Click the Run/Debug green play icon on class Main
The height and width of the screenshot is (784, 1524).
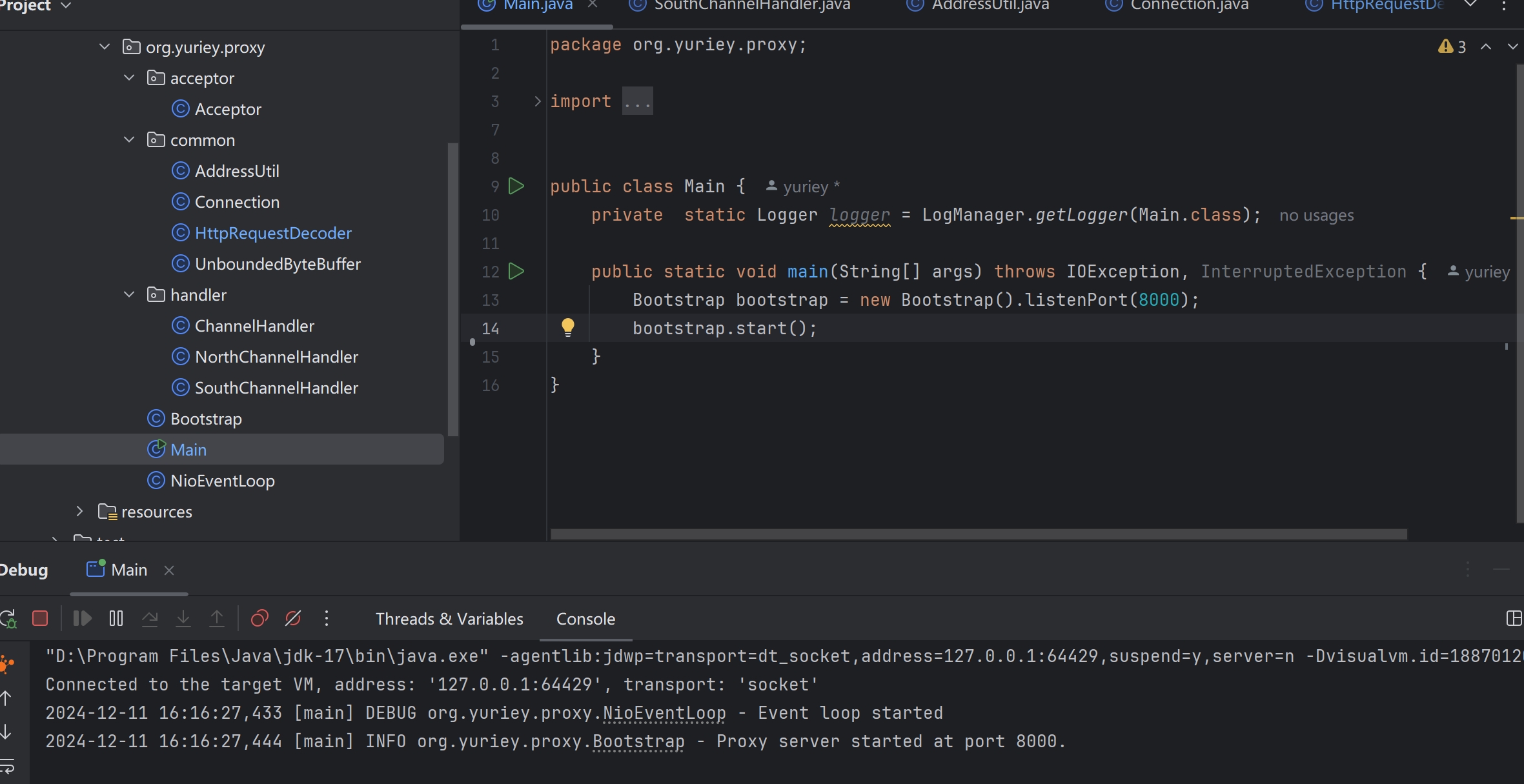[517, 186]
